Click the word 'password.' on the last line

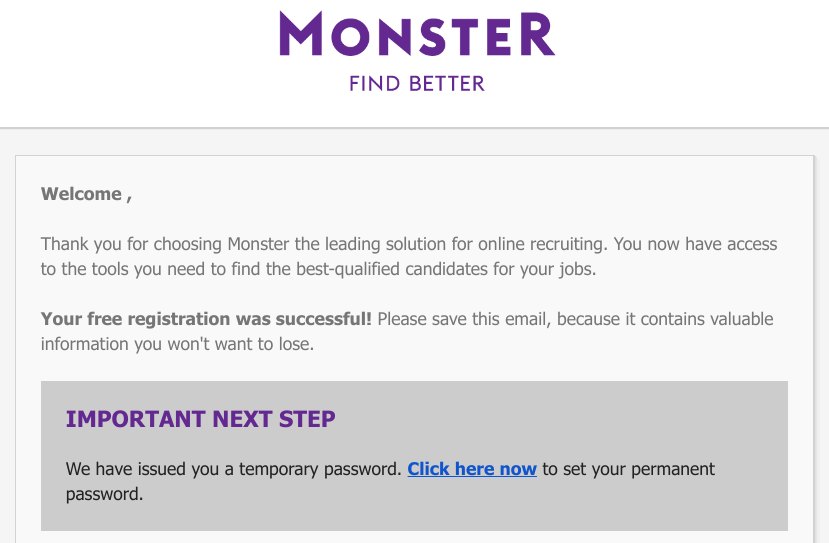(x=105, y=494)
